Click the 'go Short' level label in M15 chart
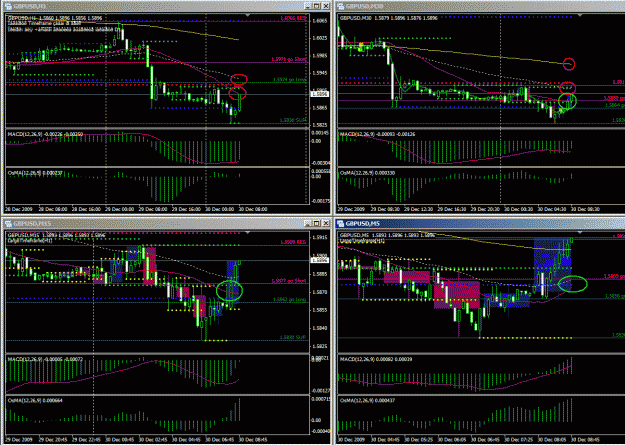This screenshot has width=625, height=445. pyautogui.click(x=289, y=282)
